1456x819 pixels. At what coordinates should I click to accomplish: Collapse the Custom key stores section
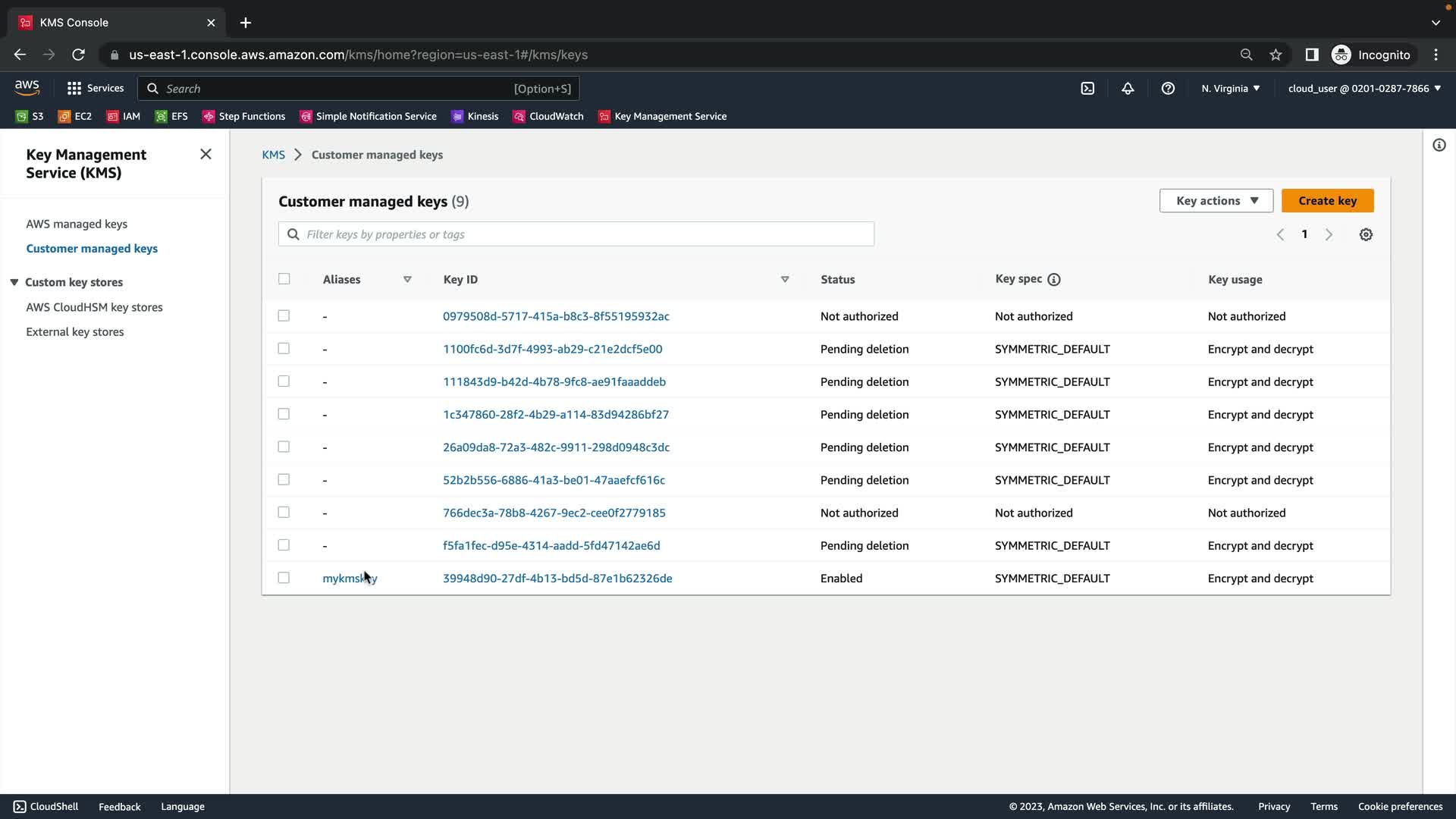[14, 282]
